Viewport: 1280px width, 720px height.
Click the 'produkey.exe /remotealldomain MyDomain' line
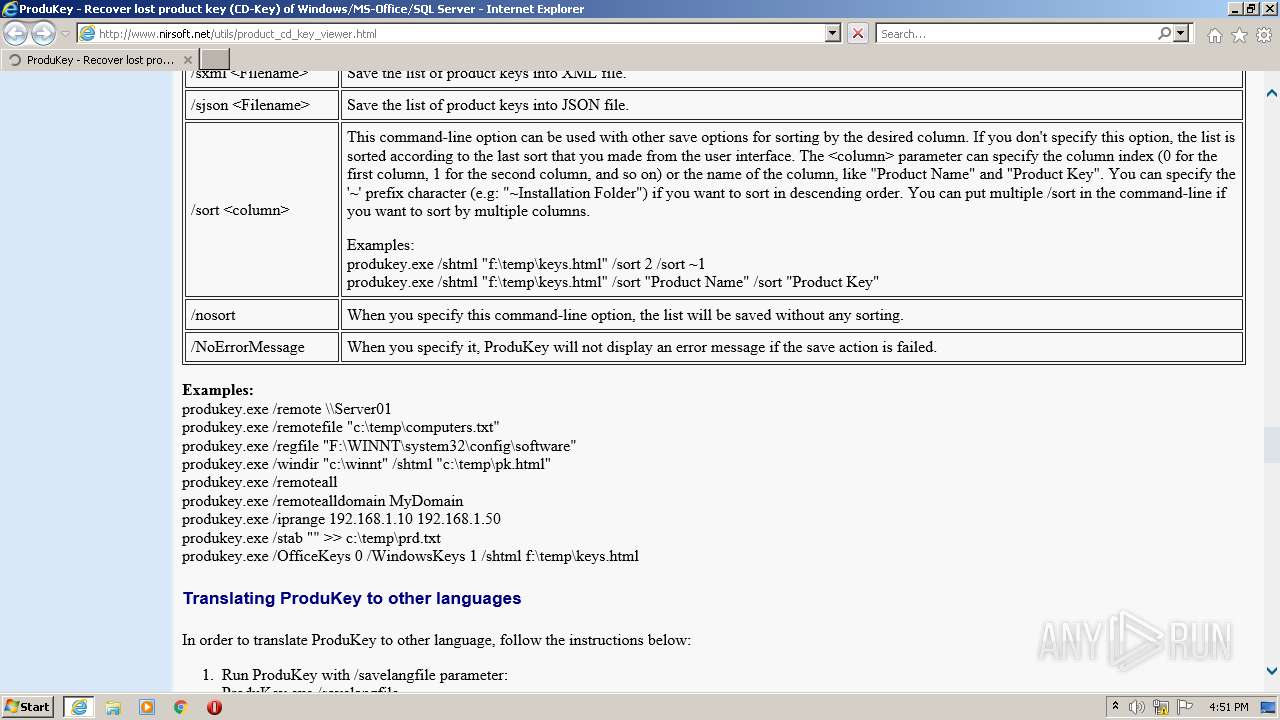coord(323,501)
